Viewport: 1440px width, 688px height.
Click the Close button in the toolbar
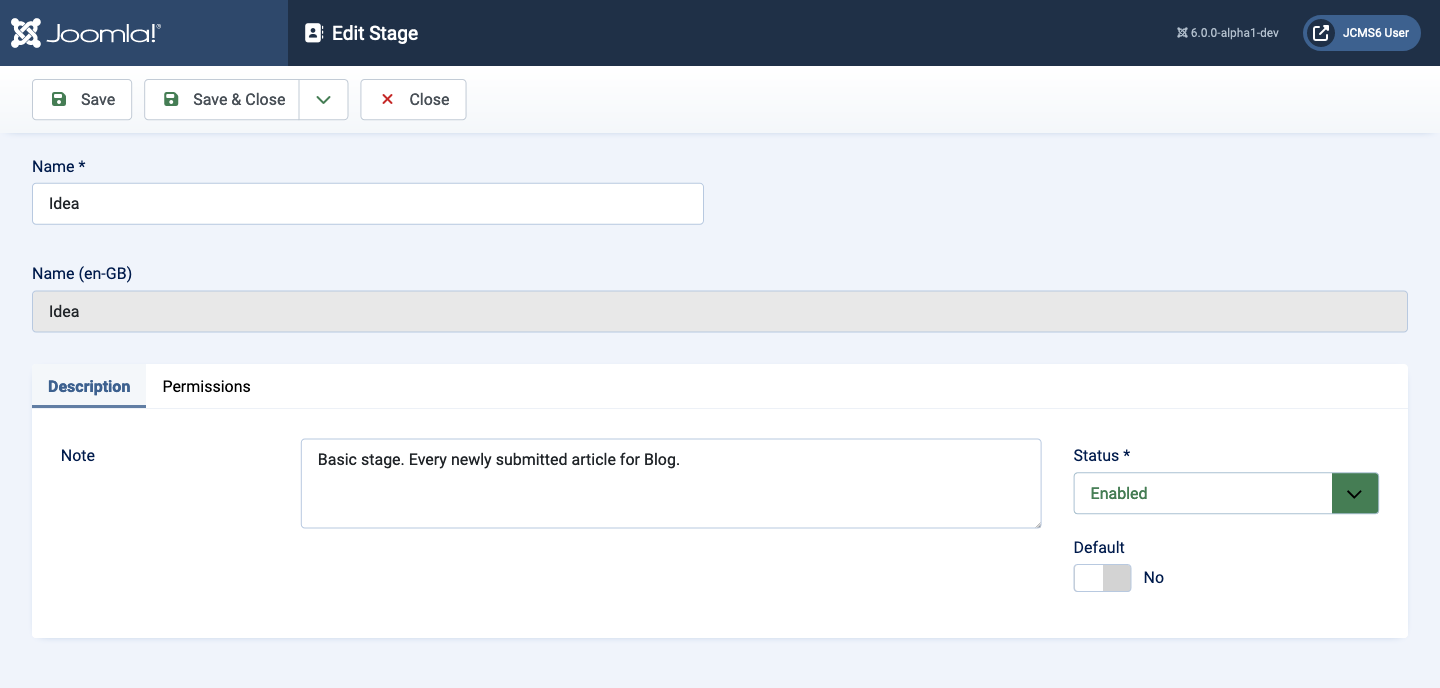click(x=413, y=99)
